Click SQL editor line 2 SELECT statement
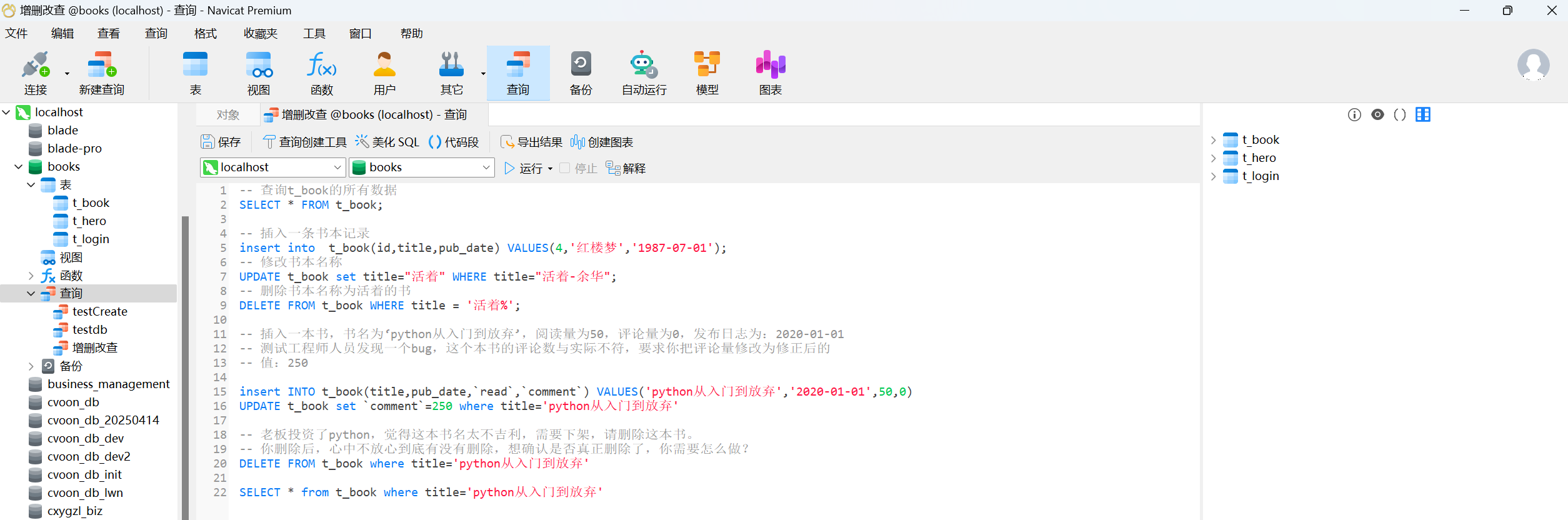The height and width of the screenshot is (520, 1568). (311, 205)
